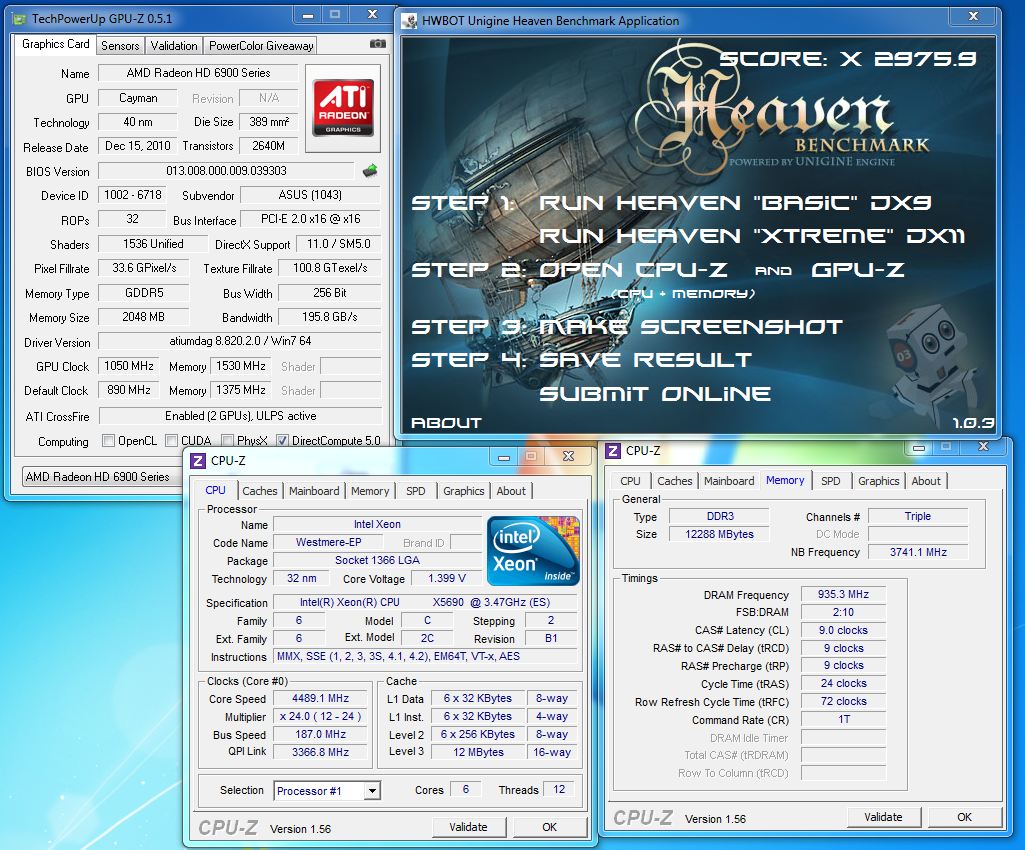
Task: Click the GPU Clock 1050 MHz field
Action: click(x=129, y=366)
